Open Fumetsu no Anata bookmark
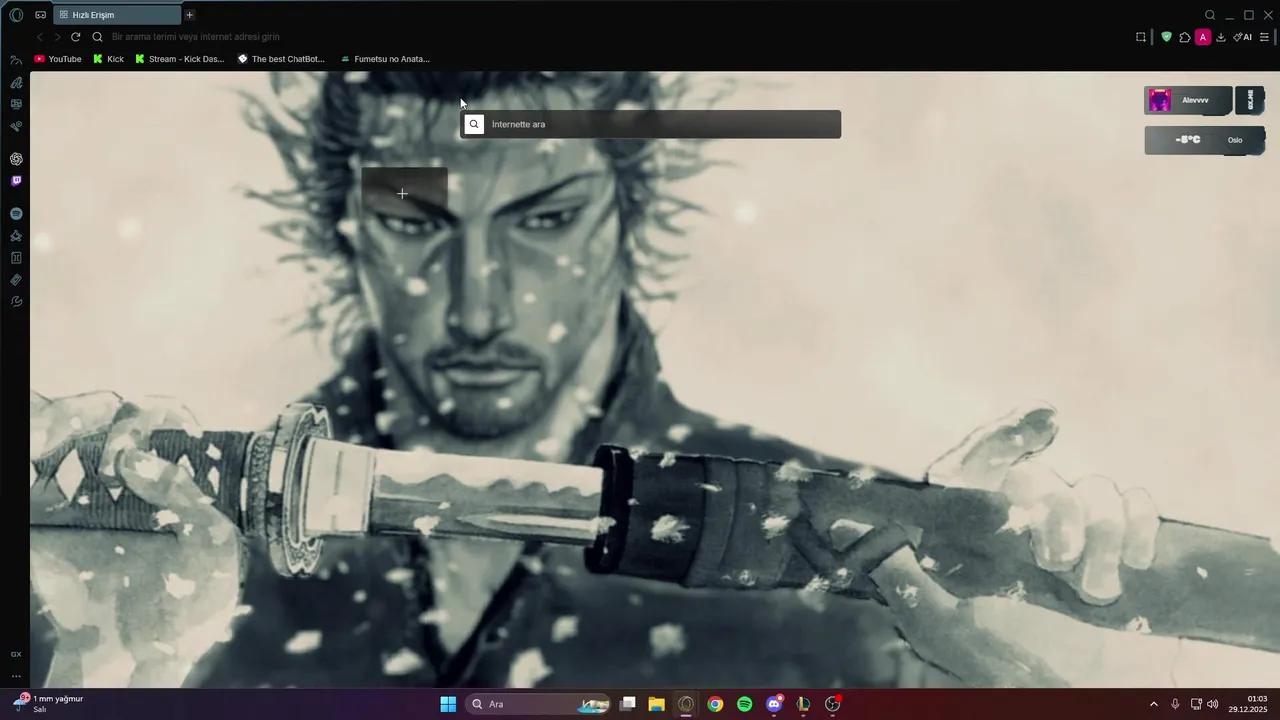 tap(385, 59)
